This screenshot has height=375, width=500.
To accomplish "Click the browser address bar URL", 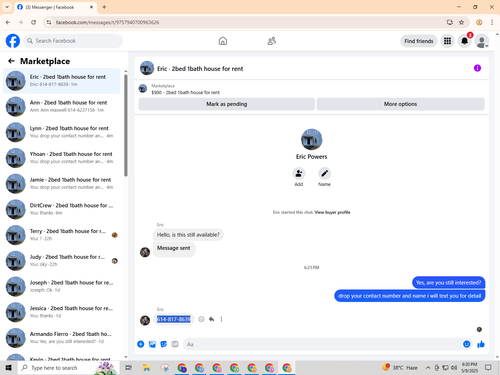I will point(107,22).
